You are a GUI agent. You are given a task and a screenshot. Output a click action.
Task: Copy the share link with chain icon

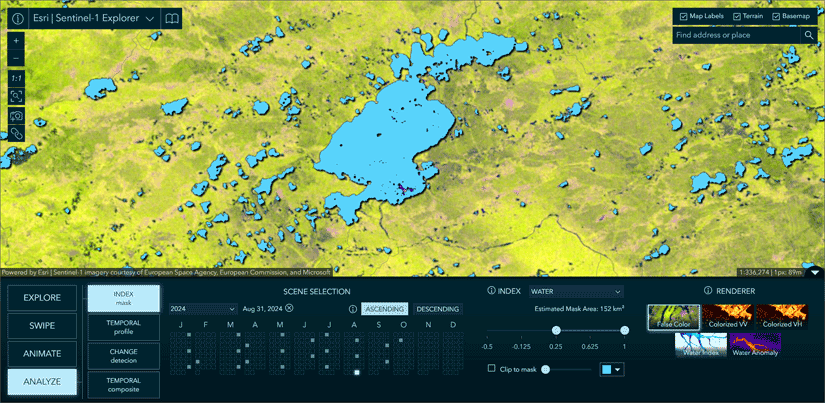(x=16, y=133)
